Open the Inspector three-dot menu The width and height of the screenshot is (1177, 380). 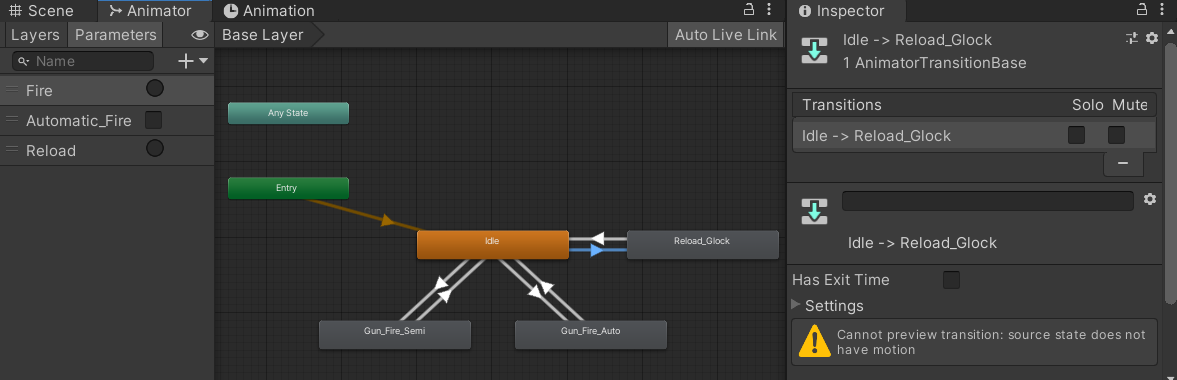click(x=1163, y=10)
